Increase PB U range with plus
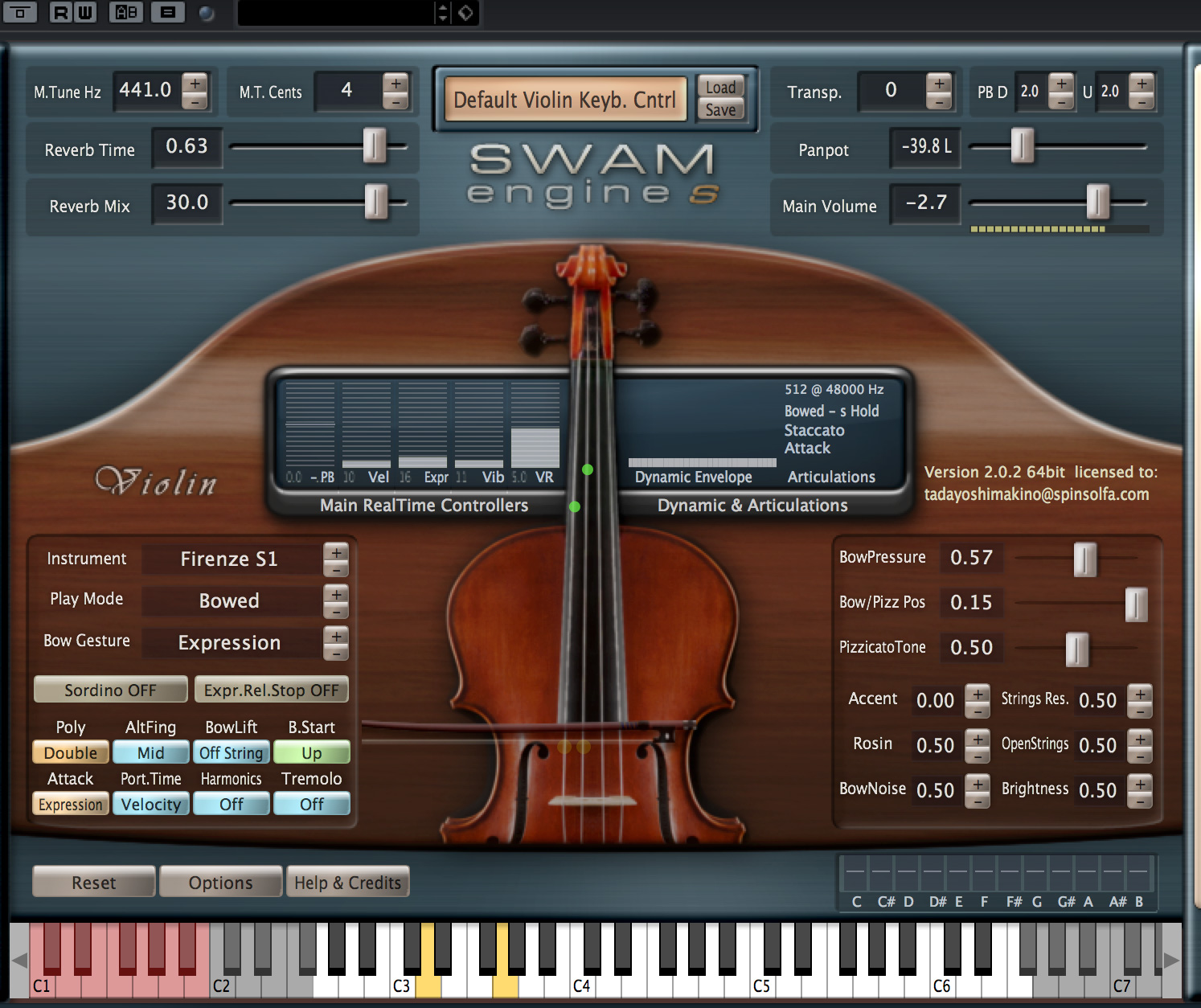This screenshot has height=1008, width=1201. click(x=1142, y=83)
